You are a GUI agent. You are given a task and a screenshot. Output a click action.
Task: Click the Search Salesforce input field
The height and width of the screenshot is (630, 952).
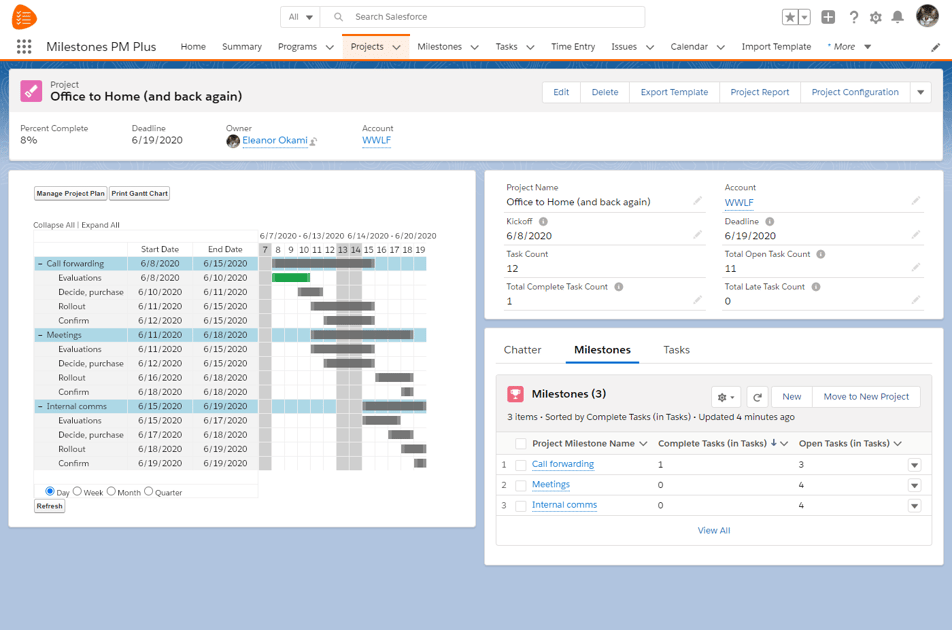[x=483, y=17]
